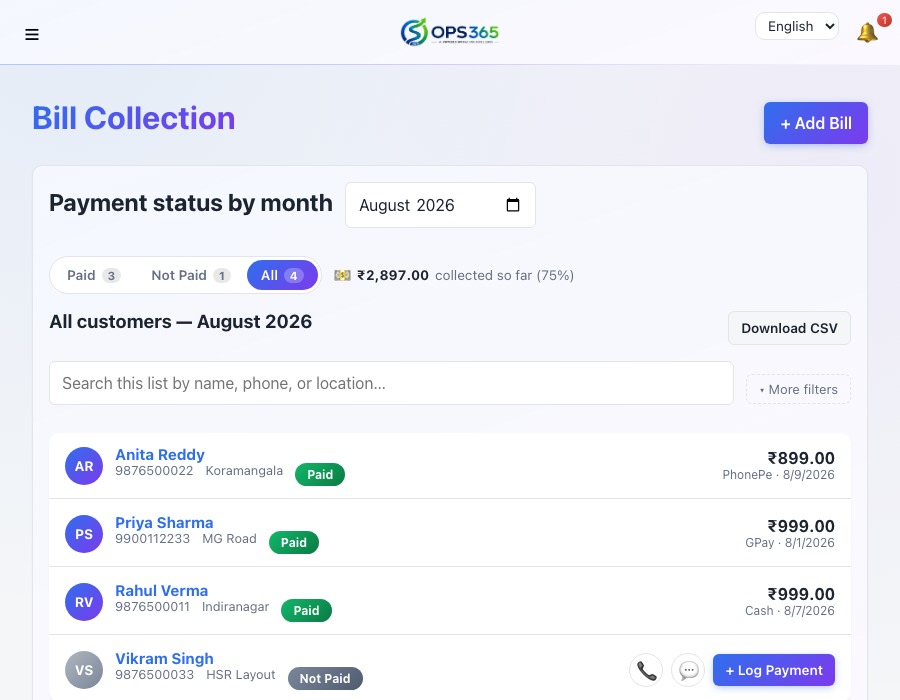Screen dimensions: 900x700
Task: Click the RV avatar for Rahul Verma
Action: 84,602
